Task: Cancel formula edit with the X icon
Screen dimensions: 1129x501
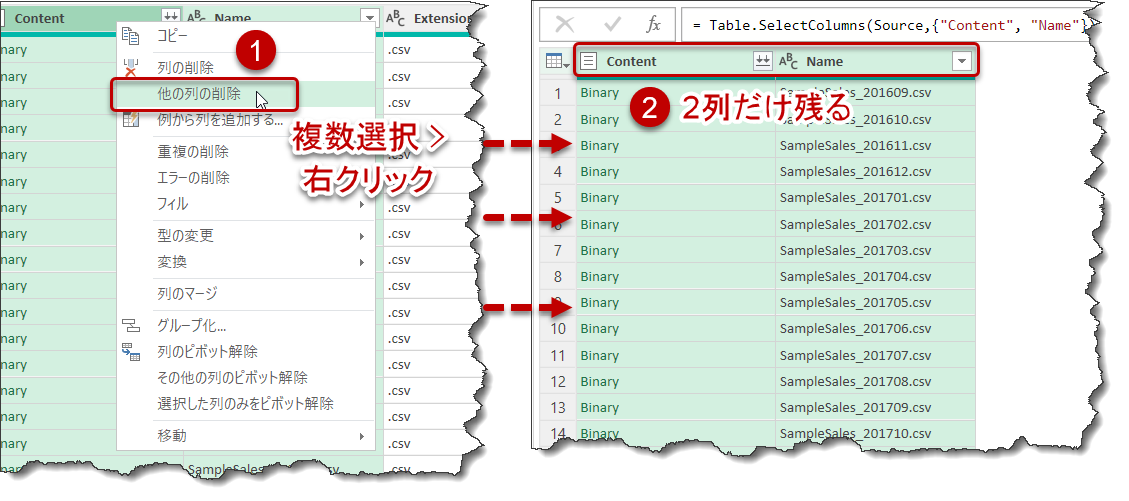Action: click(x=564, y=25)
